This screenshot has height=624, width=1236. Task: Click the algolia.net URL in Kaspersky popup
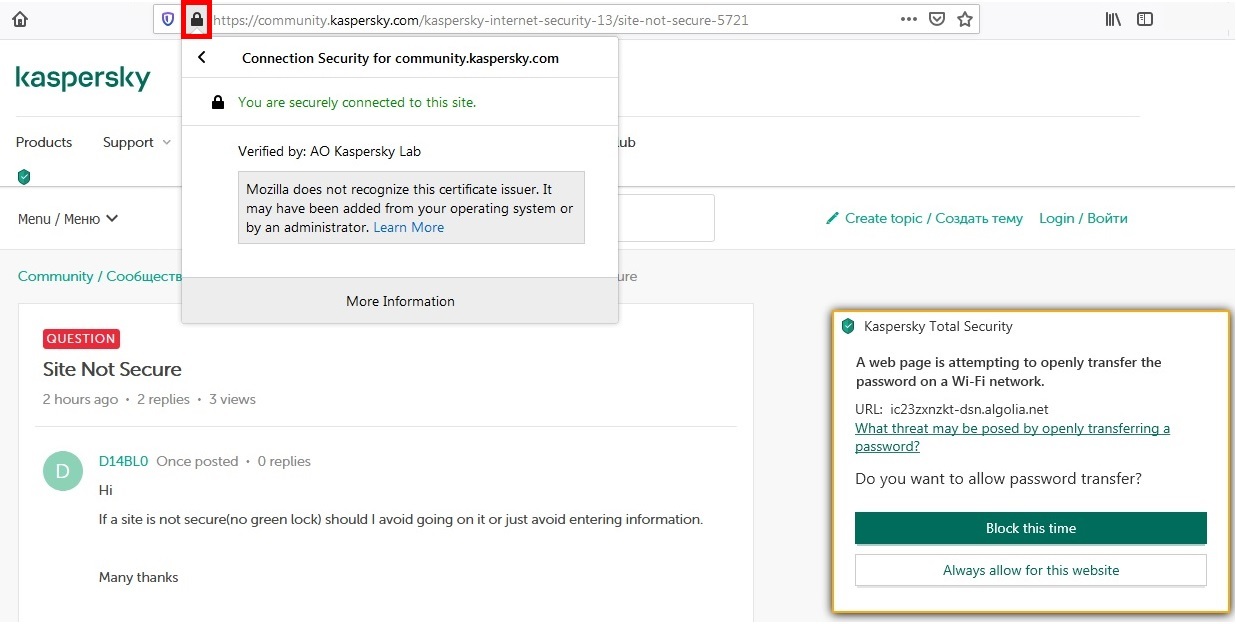point(969,409)
